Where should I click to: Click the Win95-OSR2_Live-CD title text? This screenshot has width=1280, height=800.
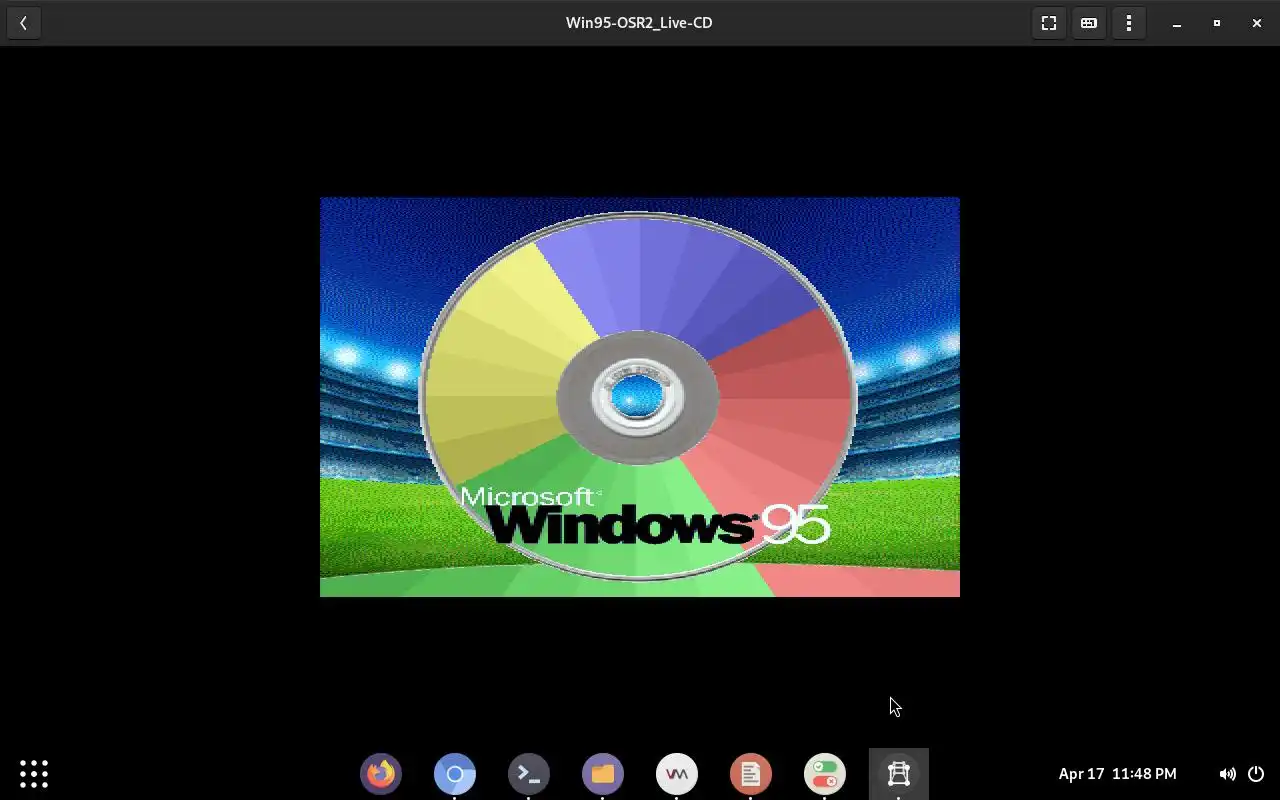point(639,23)
